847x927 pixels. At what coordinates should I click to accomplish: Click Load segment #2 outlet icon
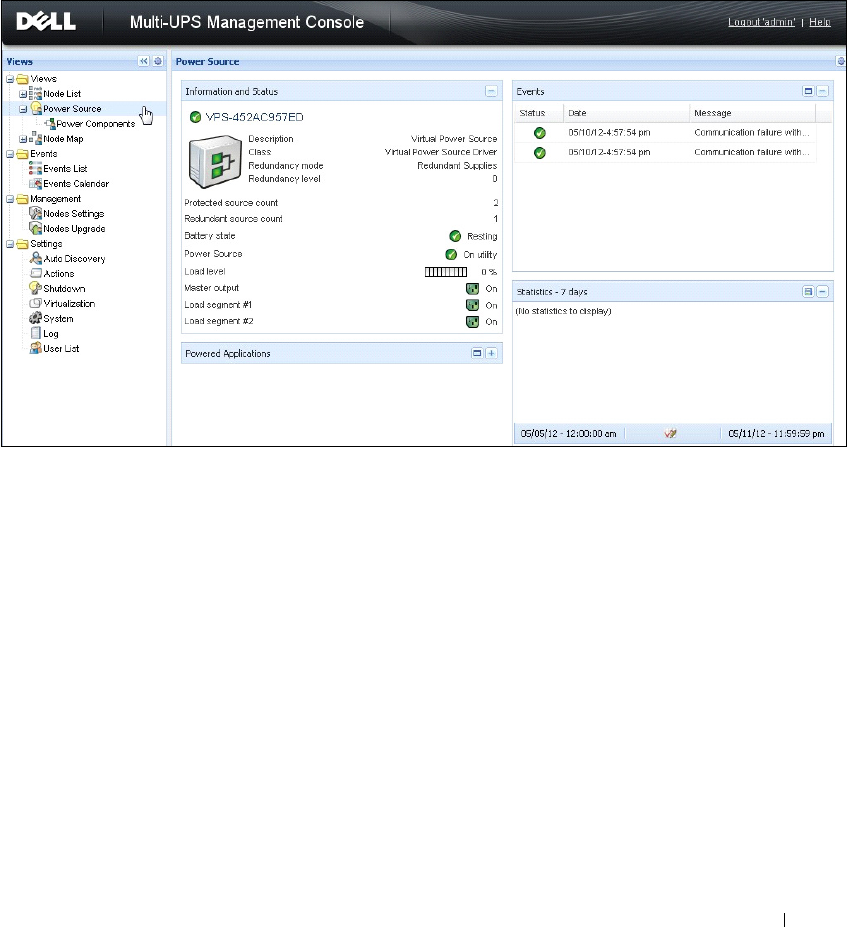(472, 322)
